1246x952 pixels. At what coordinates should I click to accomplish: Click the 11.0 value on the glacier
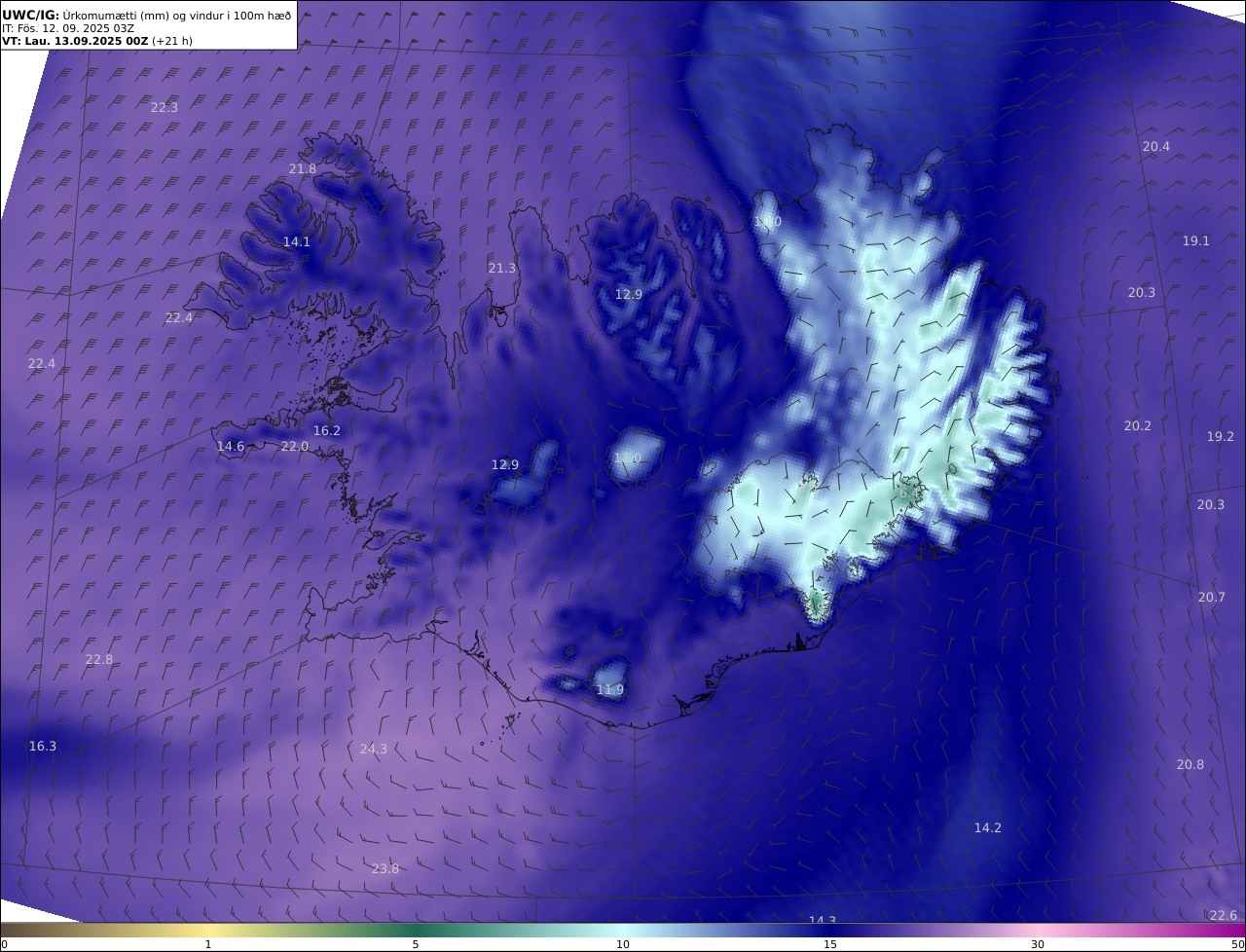point(628,458)
